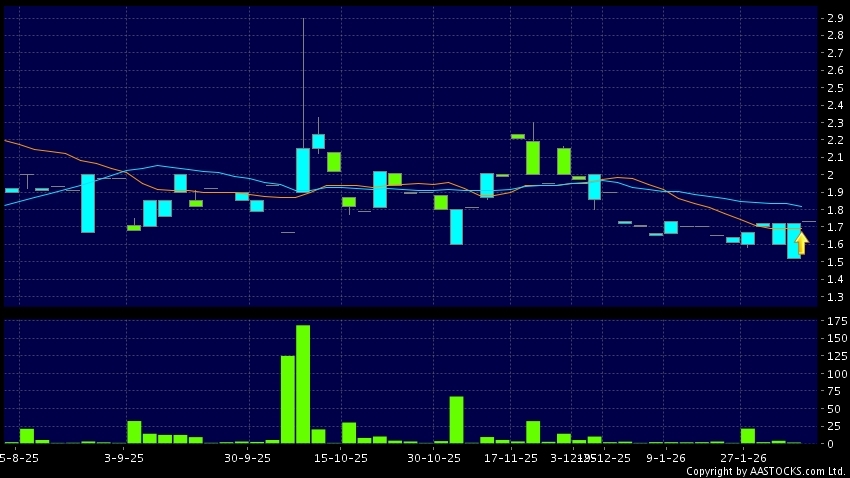The image size is (850, 478).
Task: Select the 9-1-26 date label
Action: click(665, 459)
